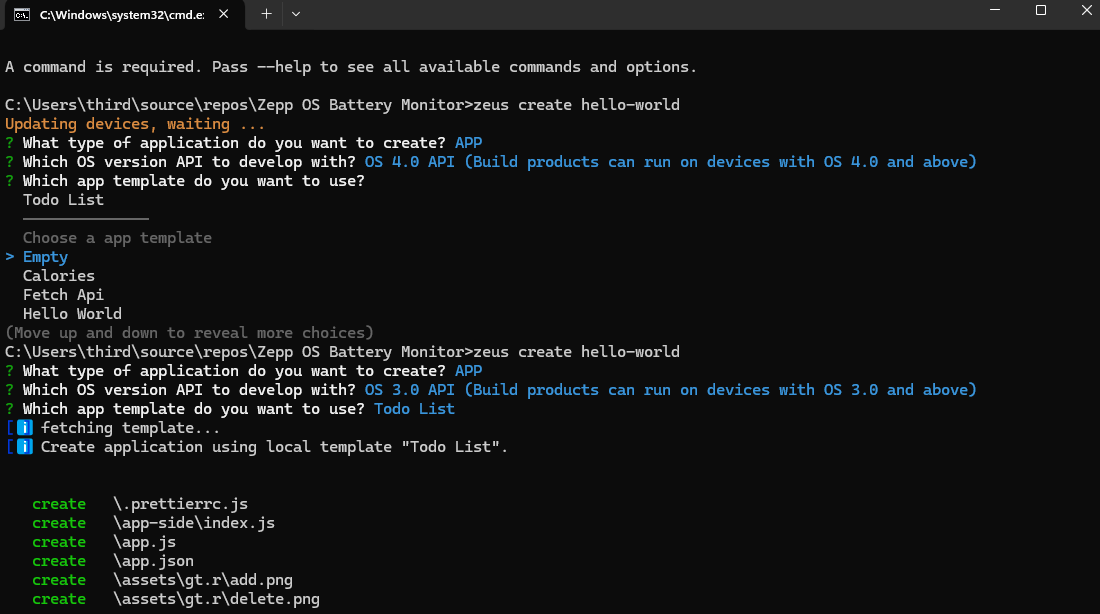Minimize the terminal window
The image size is (1100, 614).
pyautogui.click(x=994, y=11)
